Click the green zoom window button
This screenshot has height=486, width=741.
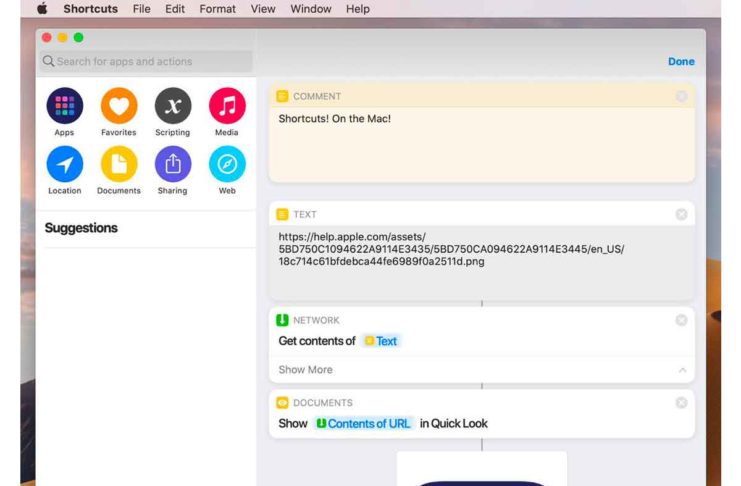[78, 37]
